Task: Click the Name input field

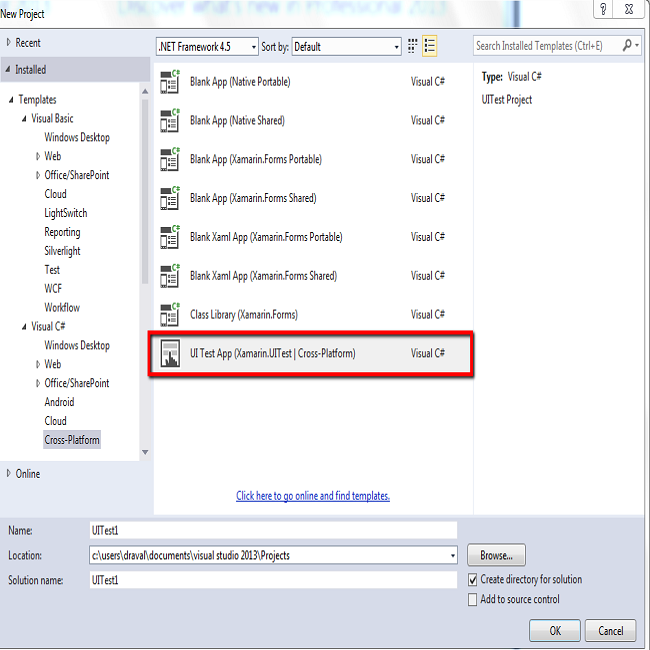Action: 273,531
